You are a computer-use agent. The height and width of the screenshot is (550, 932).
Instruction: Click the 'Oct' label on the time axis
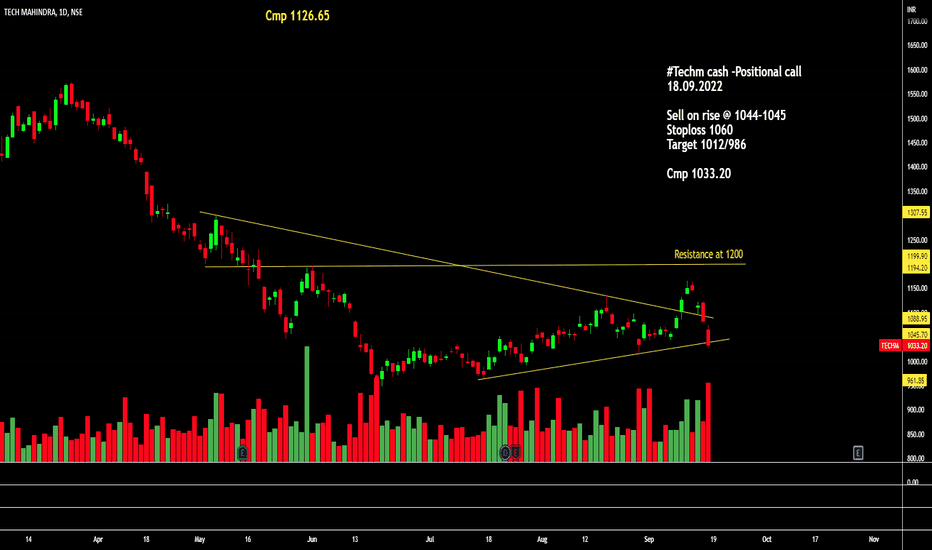(x=767, y=539)
